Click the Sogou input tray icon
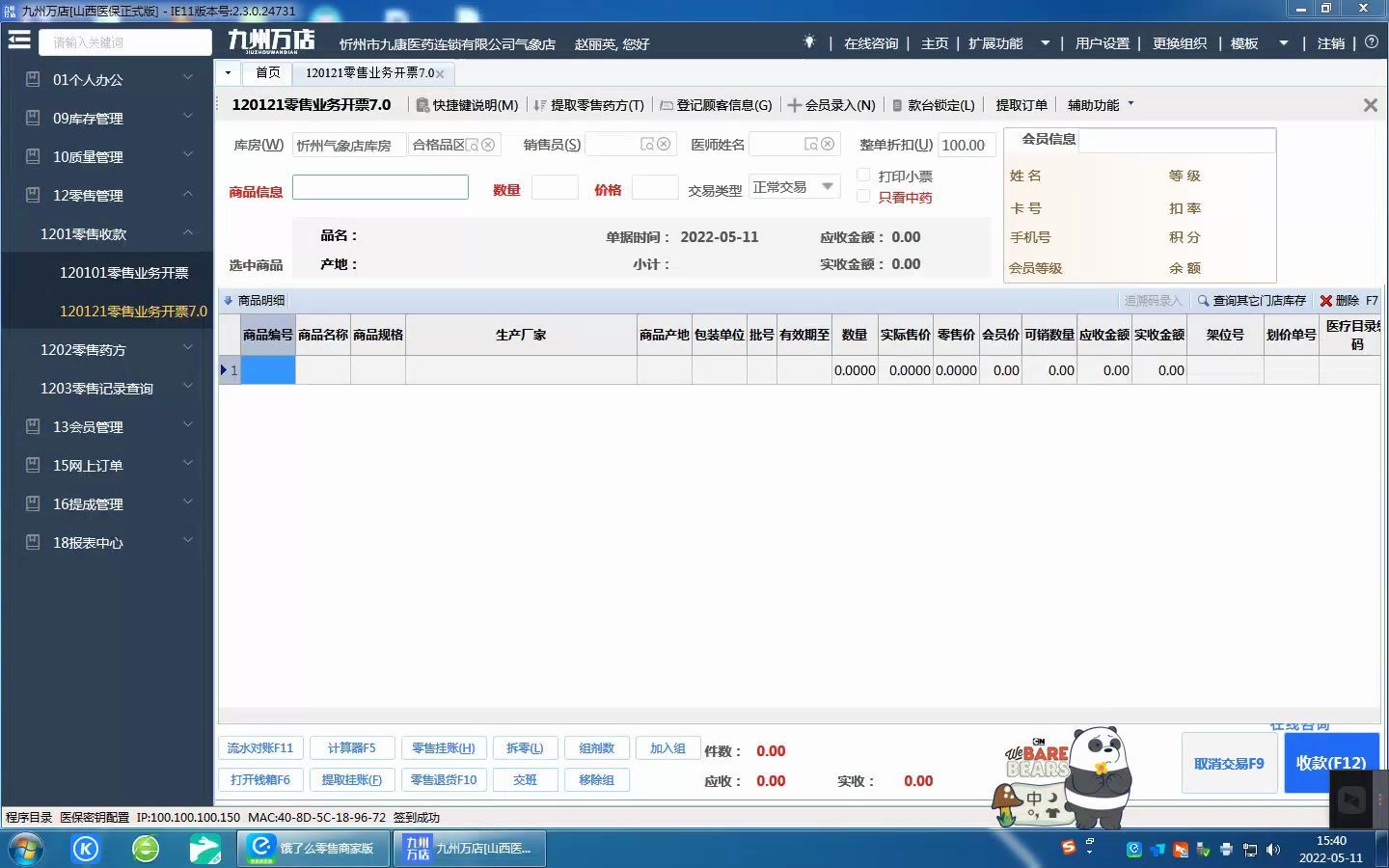 click(x=1068, y=848)
